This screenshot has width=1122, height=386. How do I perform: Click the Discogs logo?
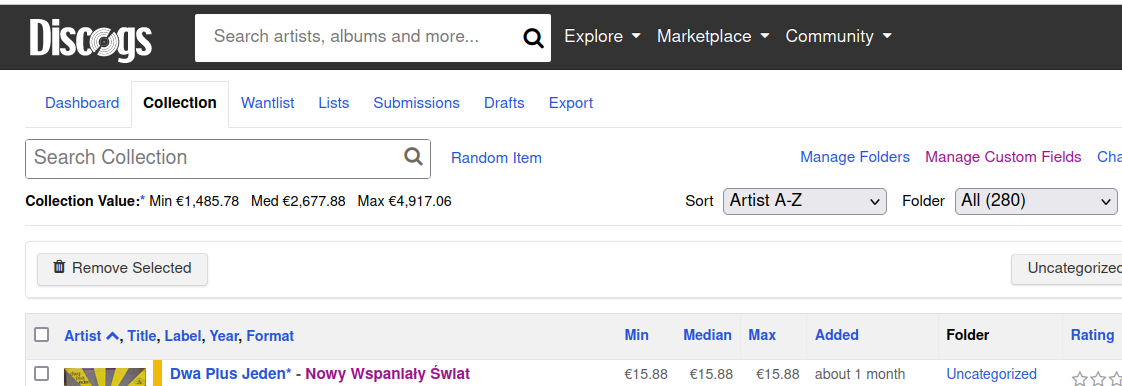91,39
